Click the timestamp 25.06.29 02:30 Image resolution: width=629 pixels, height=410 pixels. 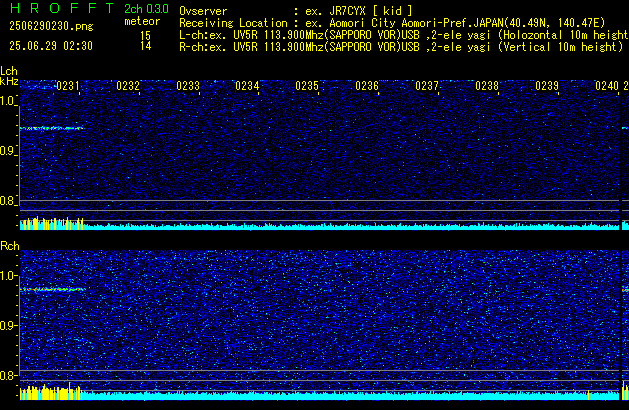[x=51, y=46]
